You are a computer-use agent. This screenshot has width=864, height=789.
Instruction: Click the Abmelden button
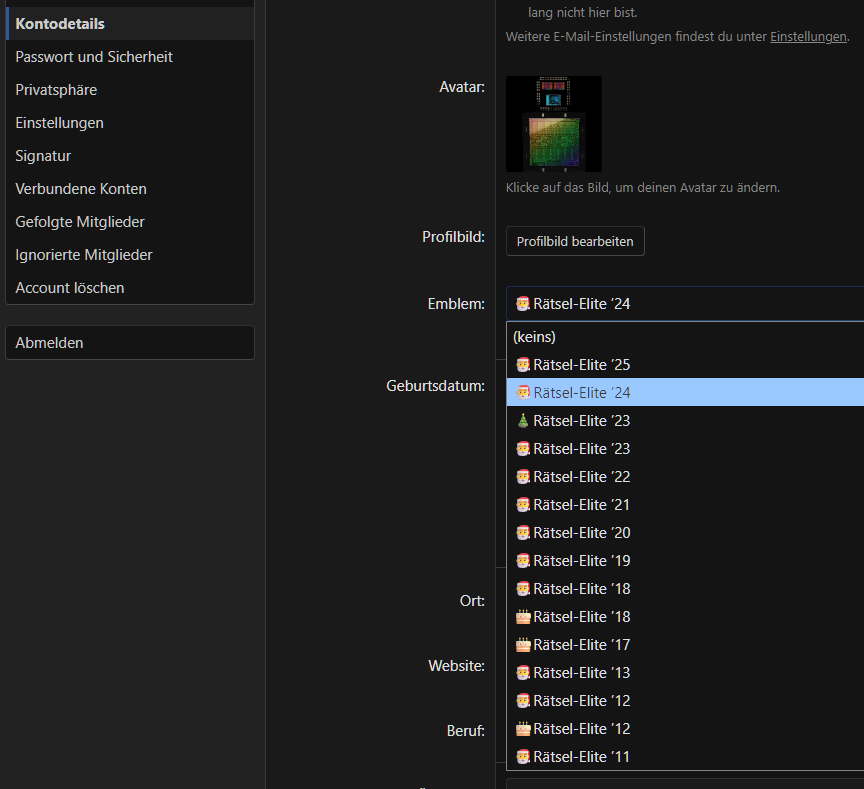pos(130,343)
